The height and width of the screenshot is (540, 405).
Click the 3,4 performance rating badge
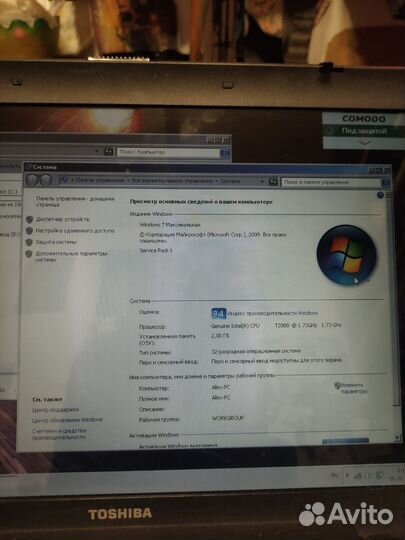click(x=219, y=313)
